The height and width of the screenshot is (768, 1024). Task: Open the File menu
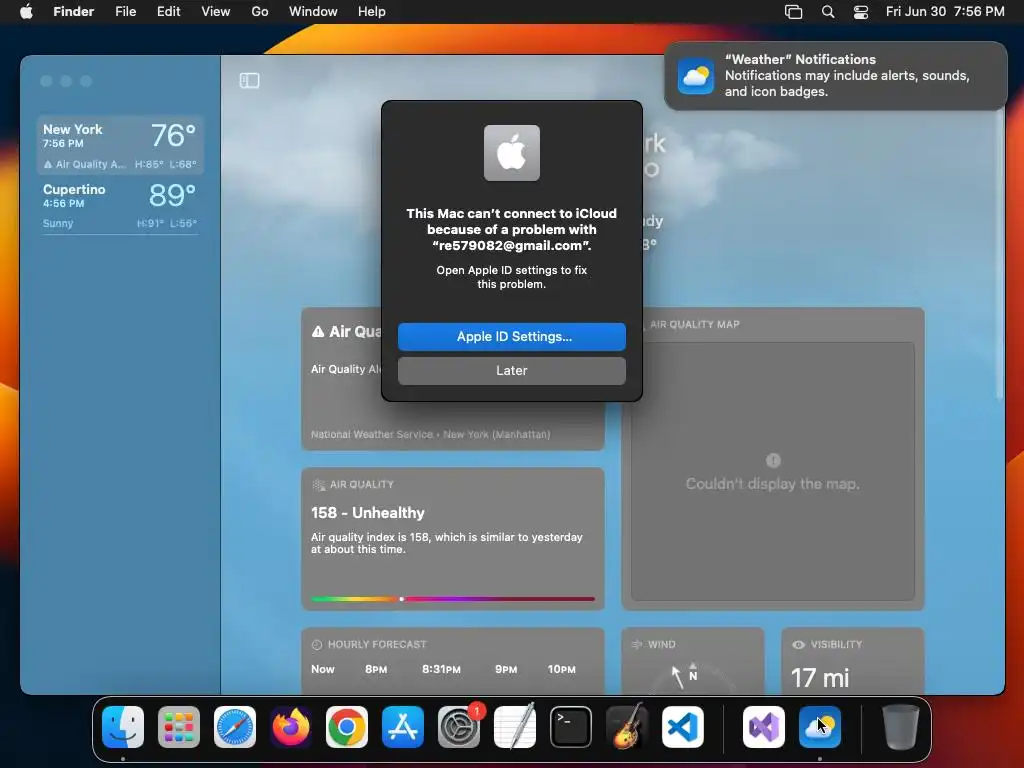pyautogui.click(x=125, y=12)
